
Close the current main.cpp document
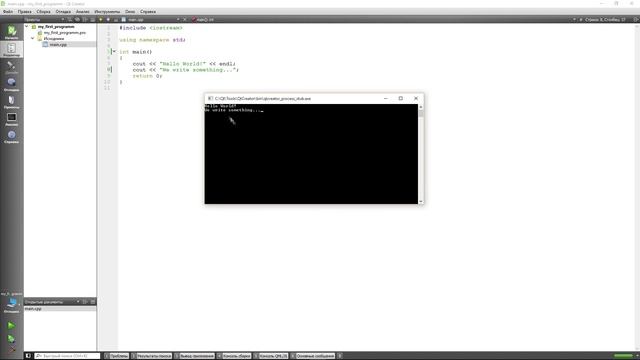coord(184,20)
